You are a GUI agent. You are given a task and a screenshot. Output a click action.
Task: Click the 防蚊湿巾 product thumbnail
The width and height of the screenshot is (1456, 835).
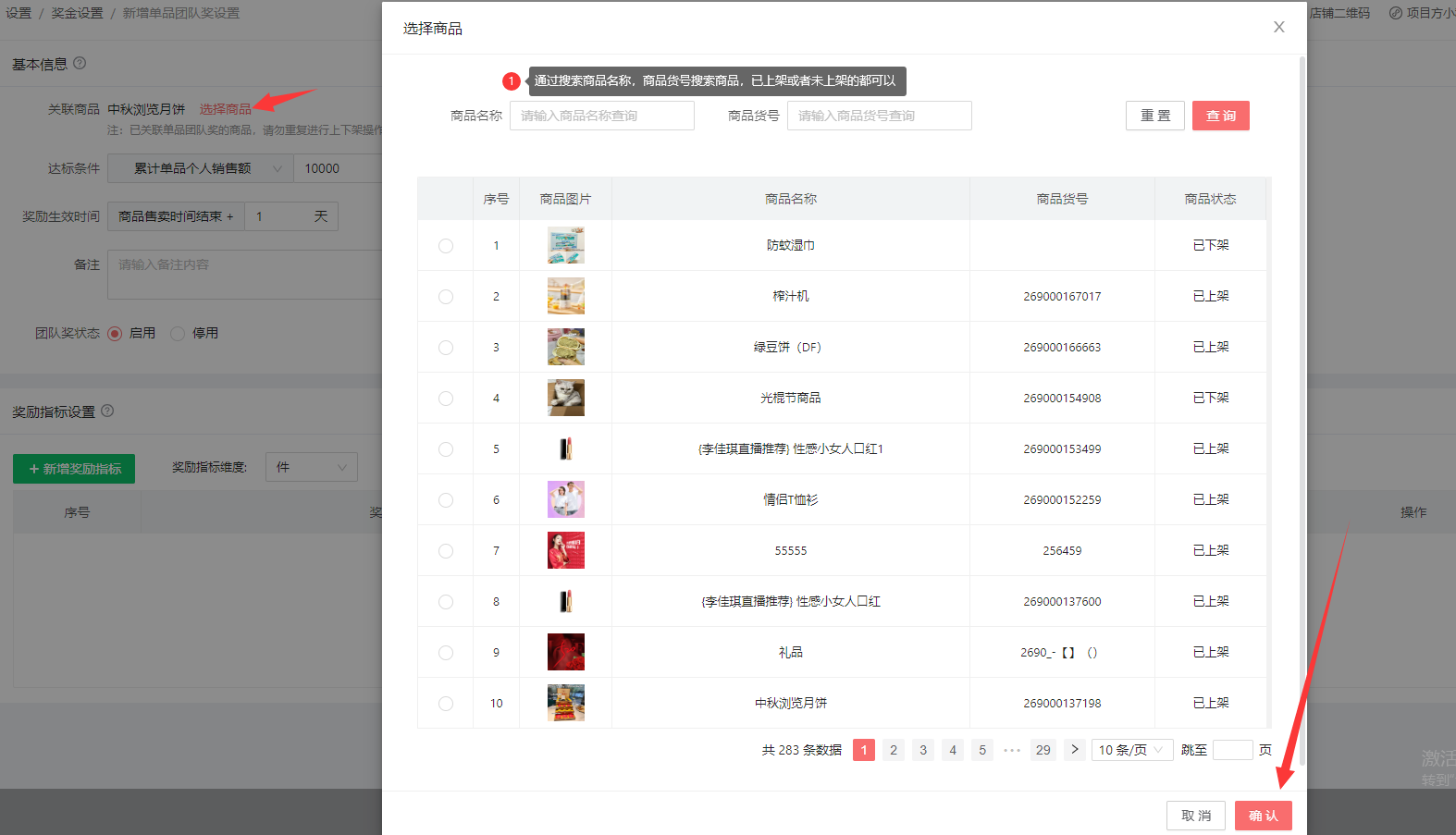565,245
